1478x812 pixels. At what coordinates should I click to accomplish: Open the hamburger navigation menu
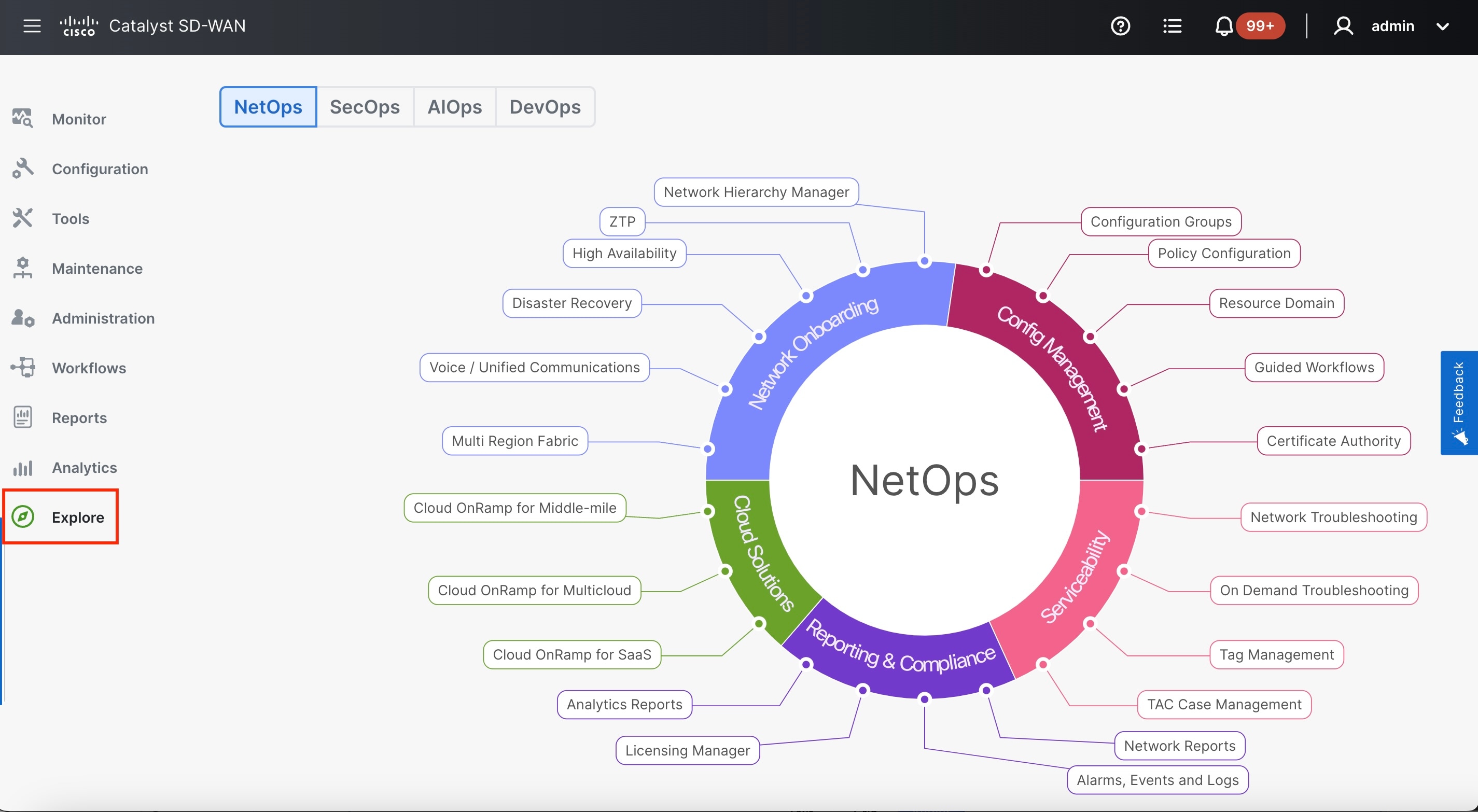(x=32, y=26)
